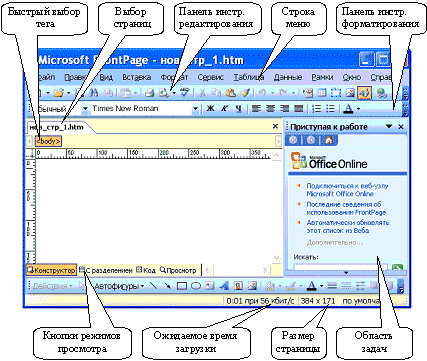Viewport: 427px width, 361px height.
Task: Insert a web component icon
Action: click(308, 93)
